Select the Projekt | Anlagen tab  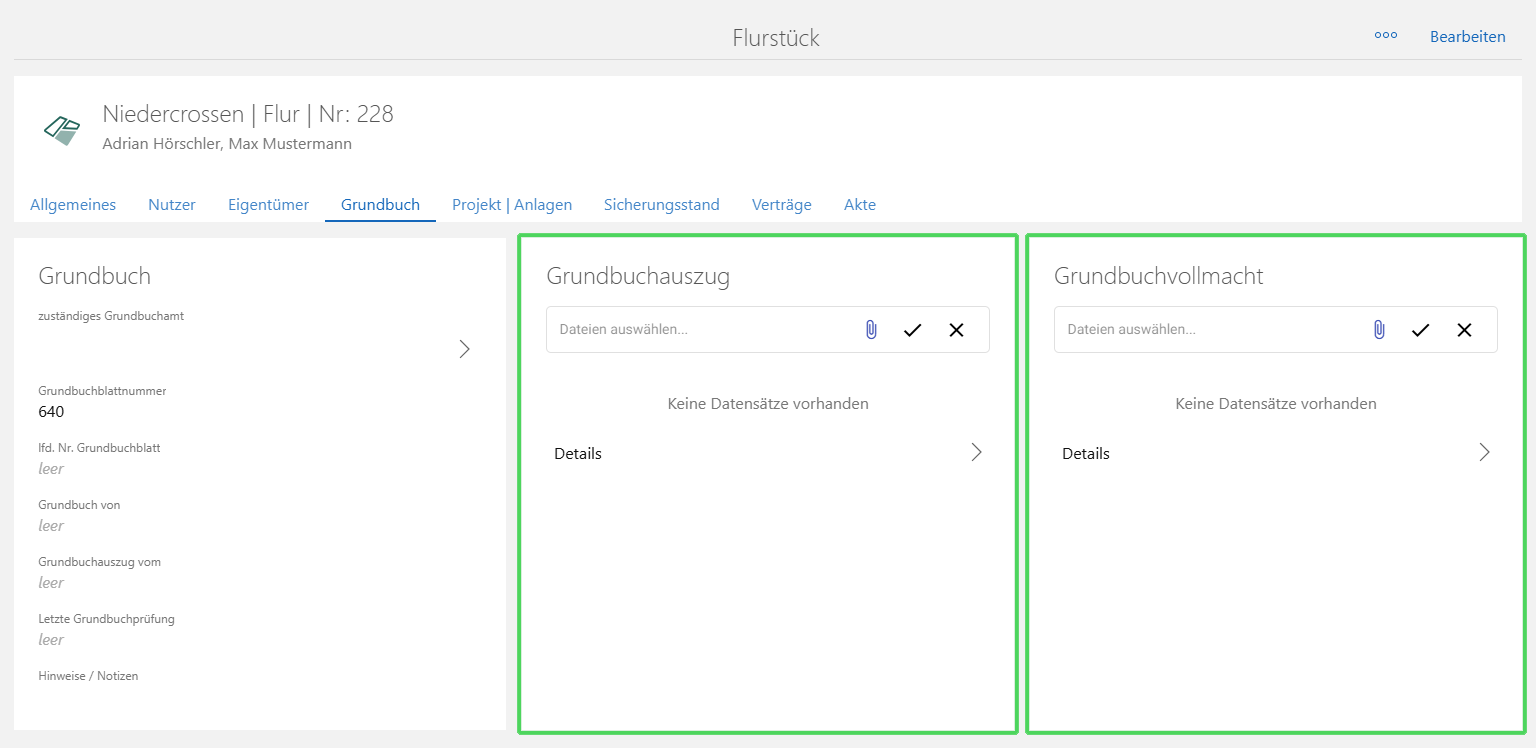click(512, 204)
